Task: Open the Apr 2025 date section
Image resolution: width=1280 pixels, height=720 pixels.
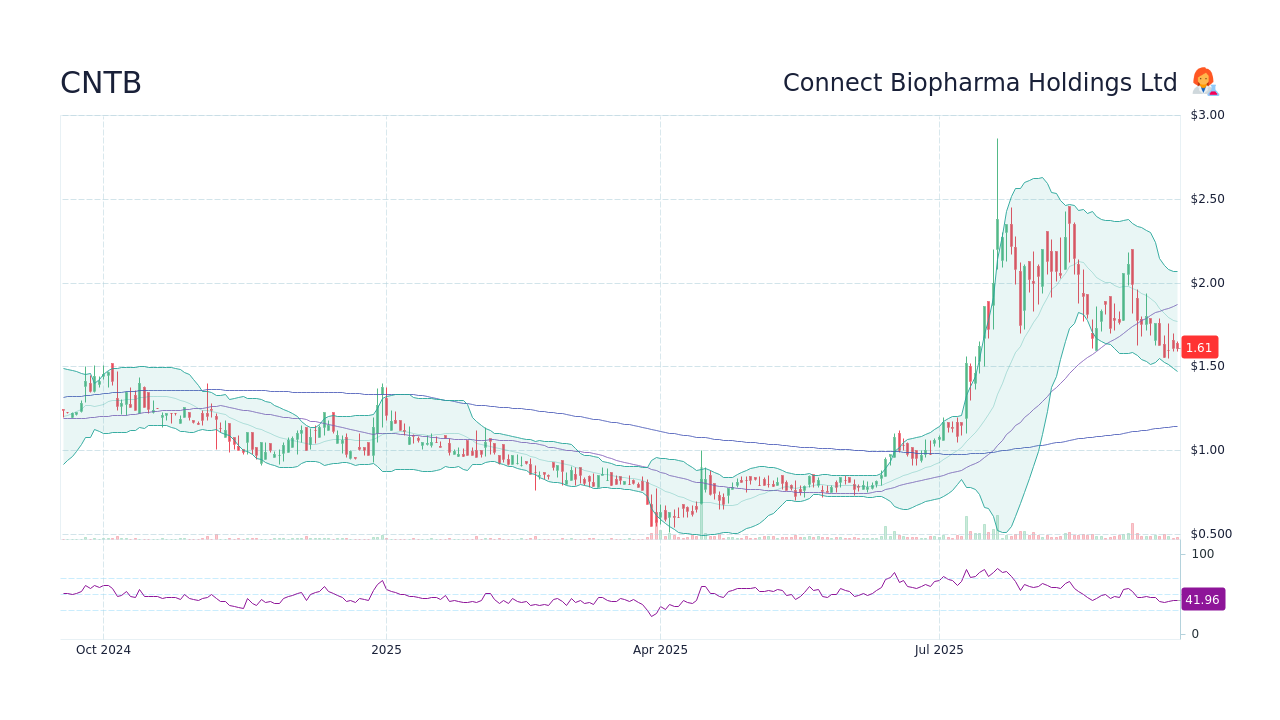Action: [659, 649]
